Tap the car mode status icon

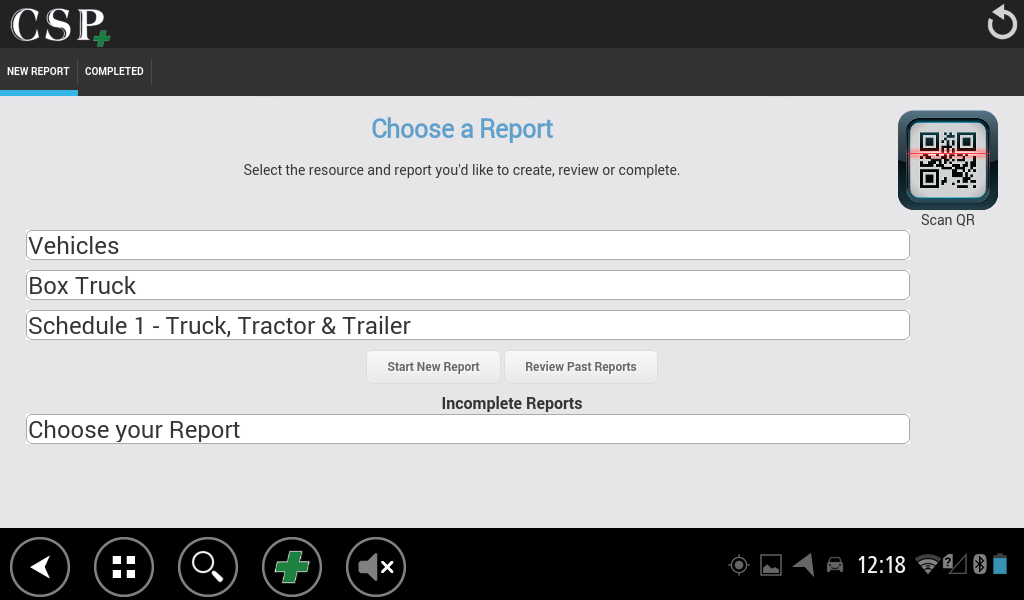click(835, 564)
